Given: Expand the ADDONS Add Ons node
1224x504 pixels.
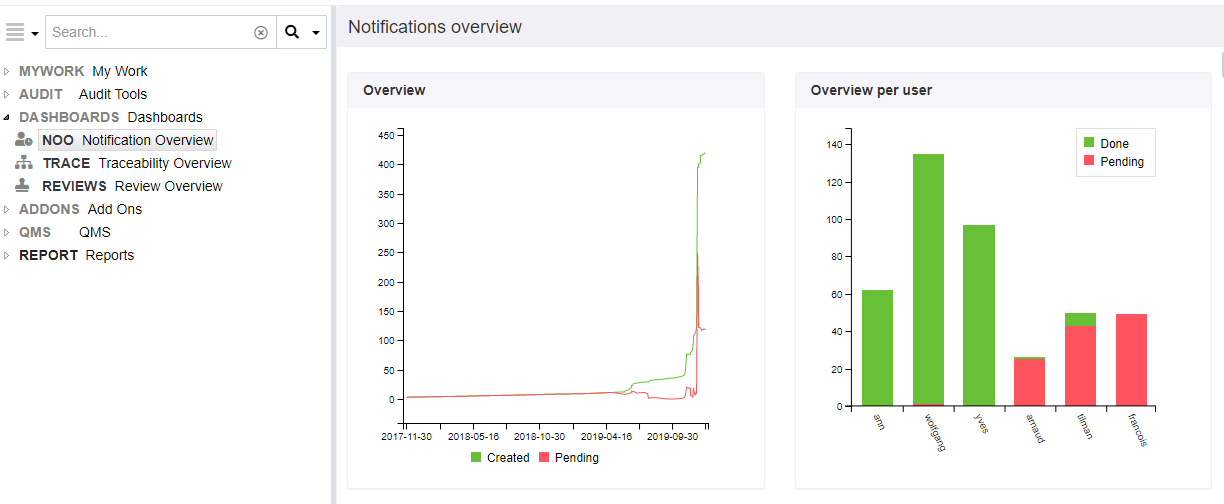Looking at the screenshot, I should [6, 209].
